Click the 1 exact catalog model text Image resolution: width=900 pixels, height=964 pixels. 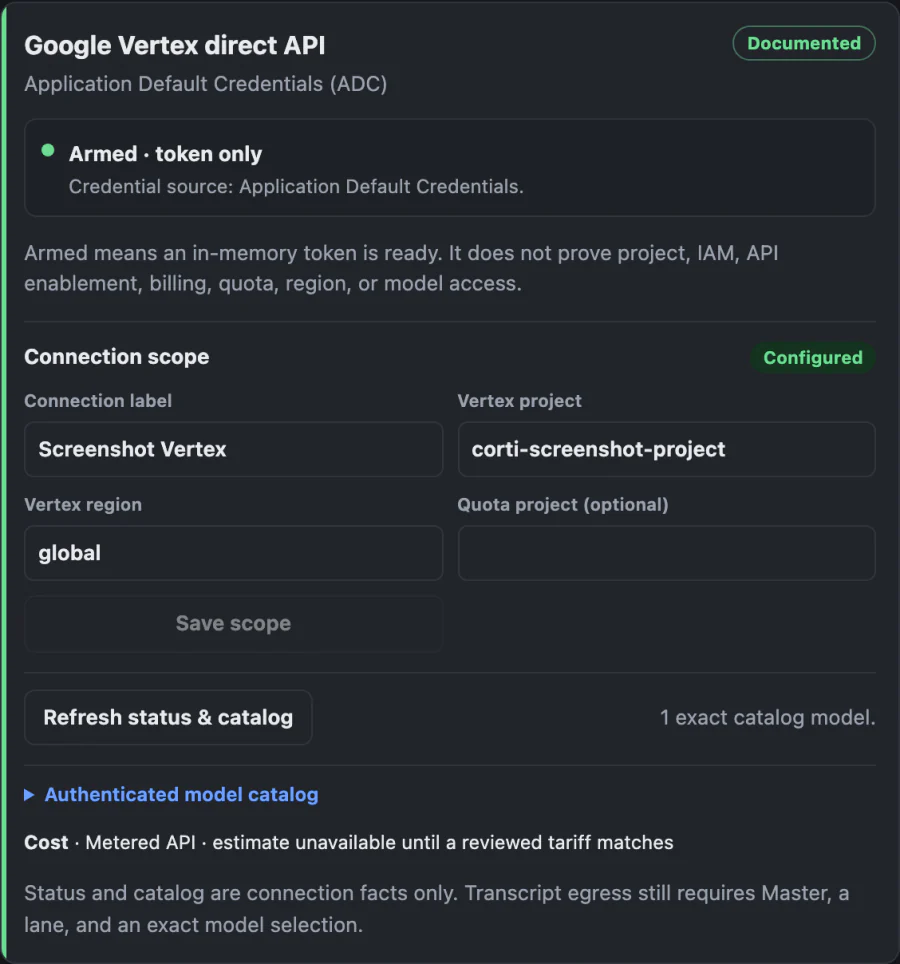pyautogui.click(x=767, y=717)
